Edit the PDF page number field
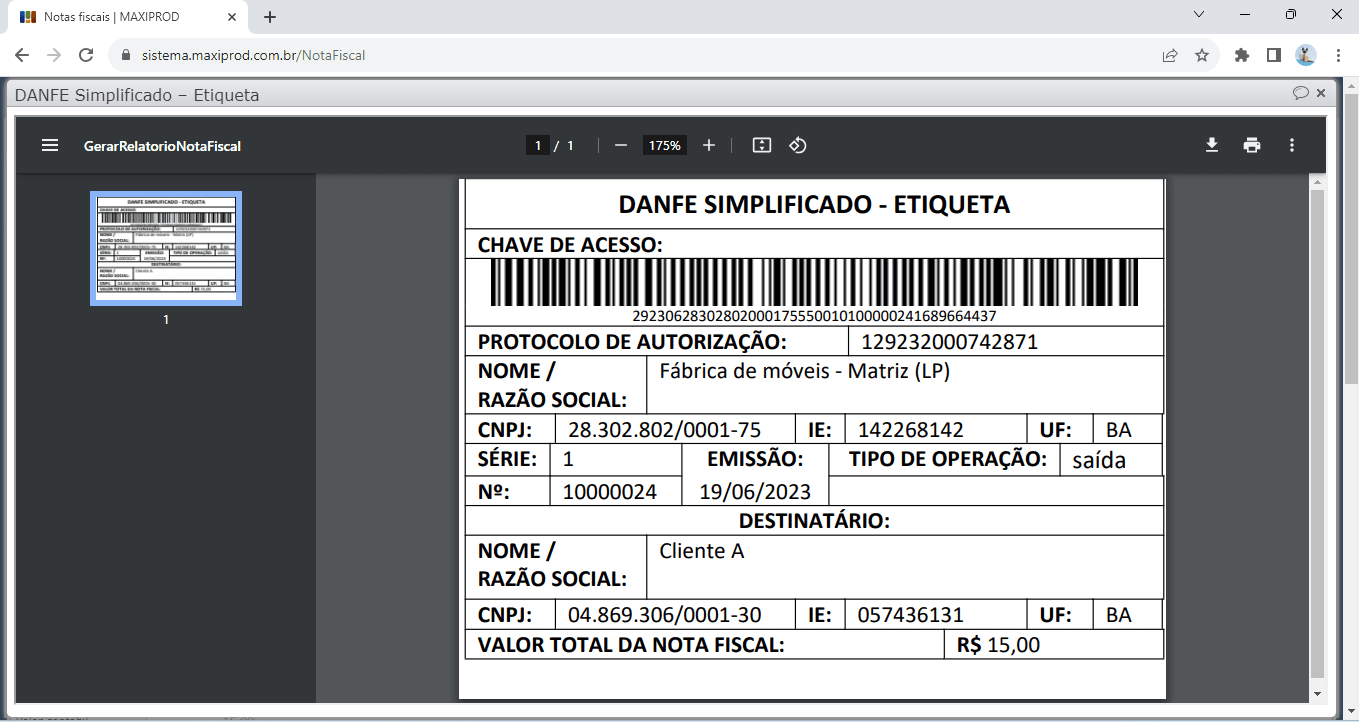Screen dimensions: 1359x722 [x=538, y=146]
